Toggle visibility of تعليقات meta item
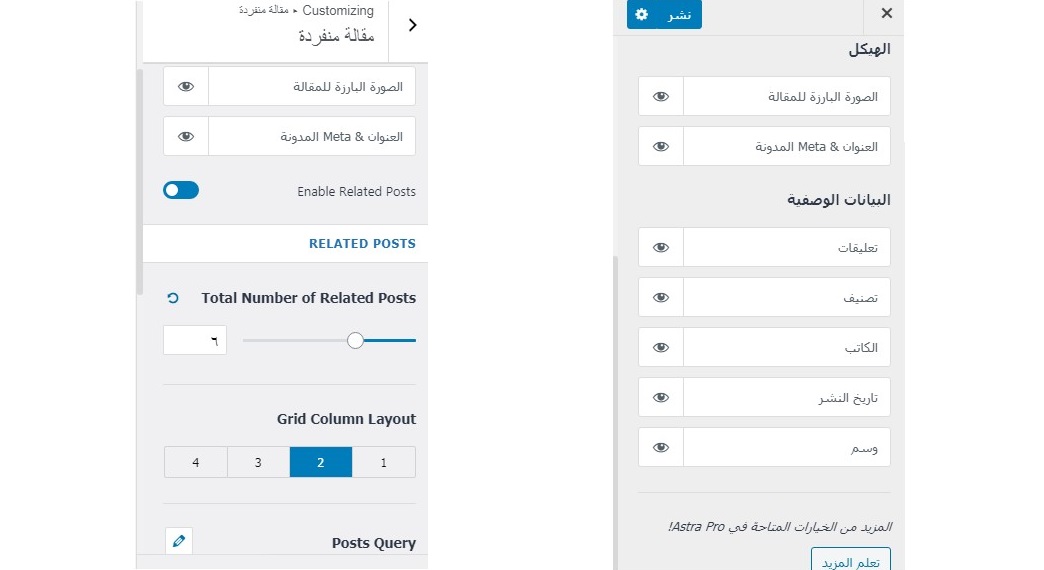This screenshot has width=1044, height=570. click(661, 247)
